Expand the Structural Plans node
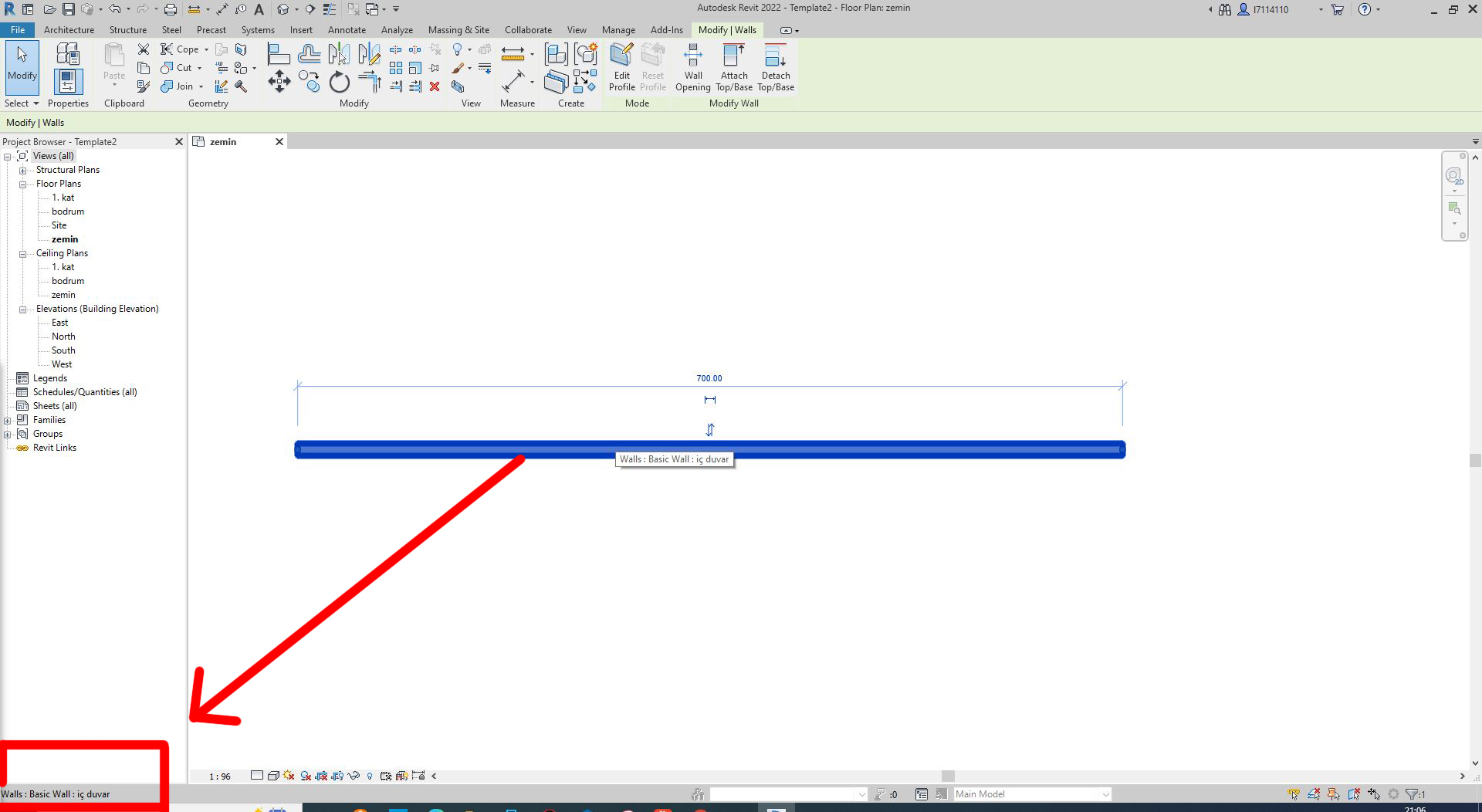The image size is (1482, 812). coord(22,171)
